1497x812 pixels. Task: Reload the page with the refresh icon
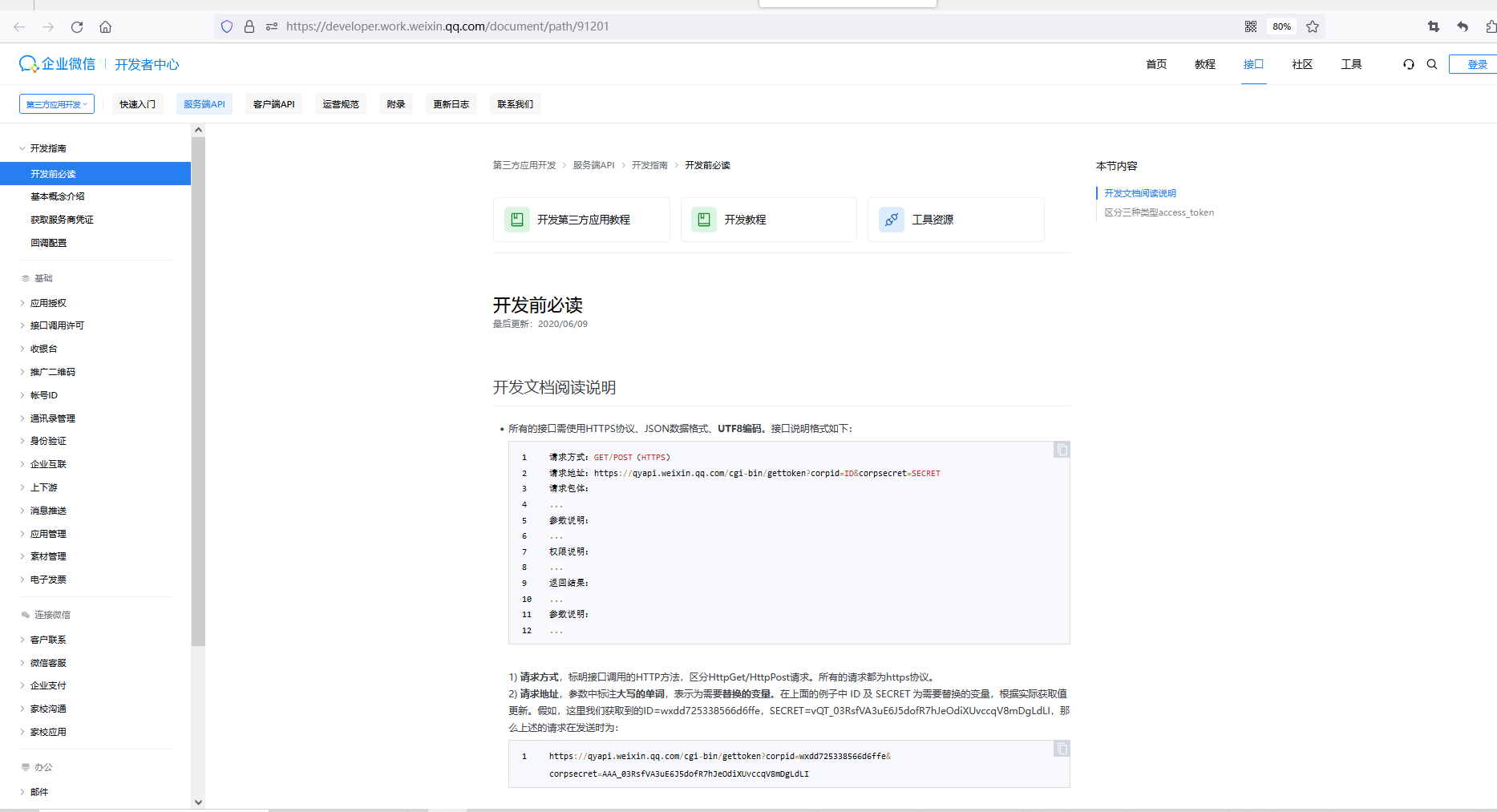click(77, 26)
